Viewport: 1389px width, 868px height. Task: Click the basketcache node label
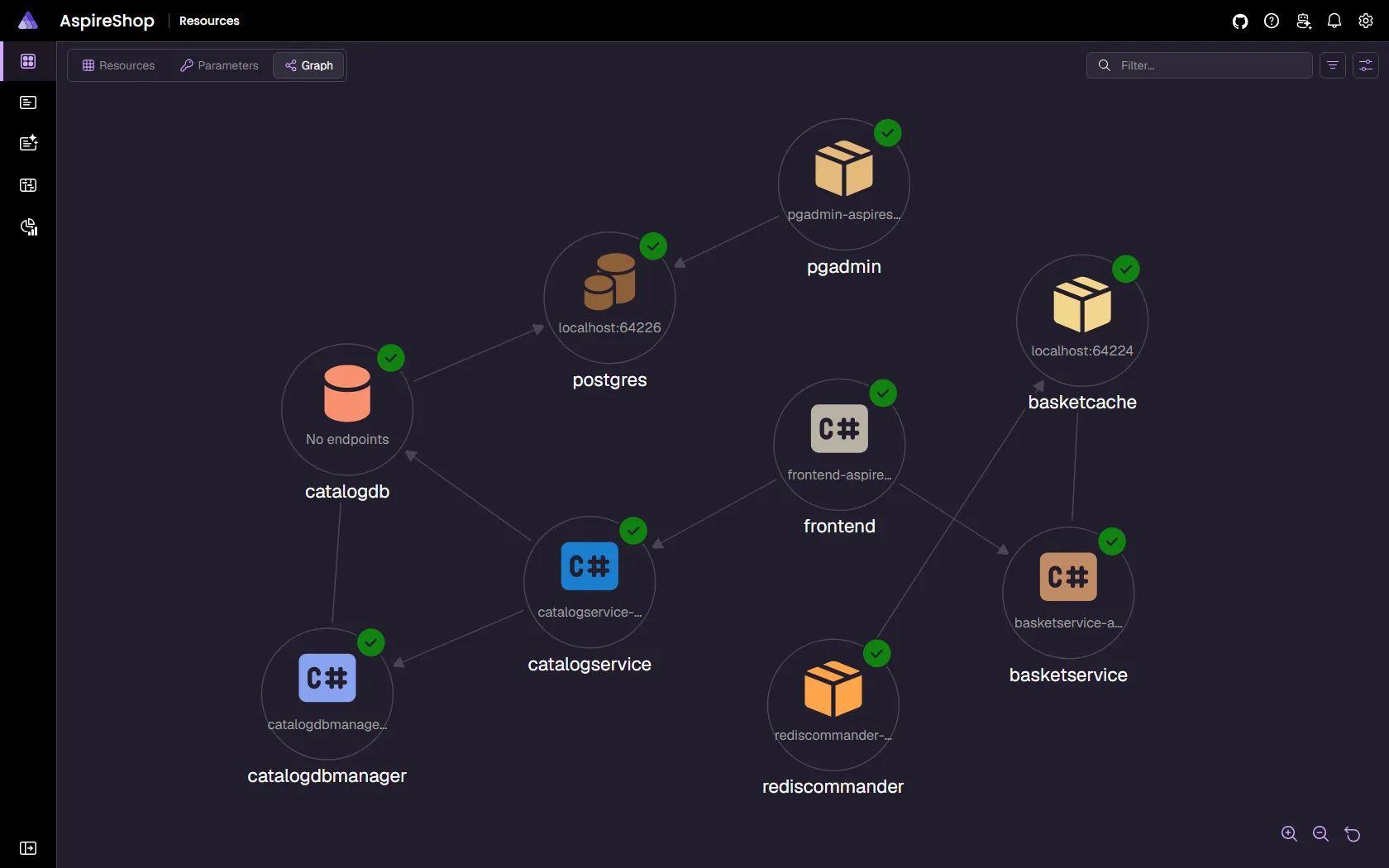pos(1082,402)
